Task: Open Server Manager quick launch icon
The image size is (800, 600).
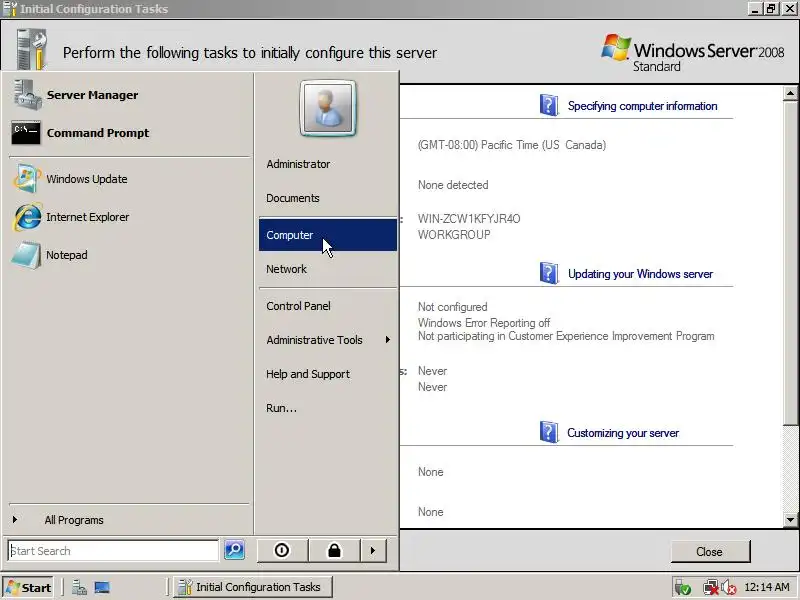Action: click(x=79, y=588)
